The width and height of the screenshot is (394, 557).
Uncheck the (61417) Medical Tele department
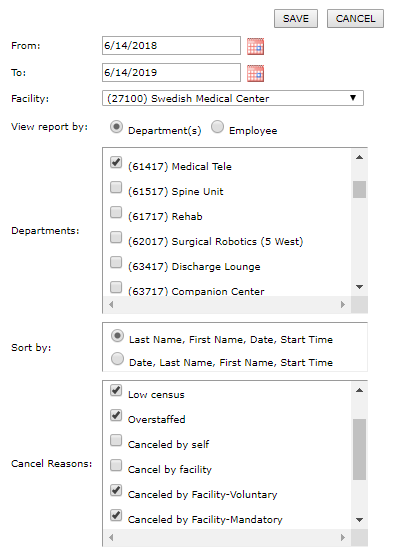116,162
